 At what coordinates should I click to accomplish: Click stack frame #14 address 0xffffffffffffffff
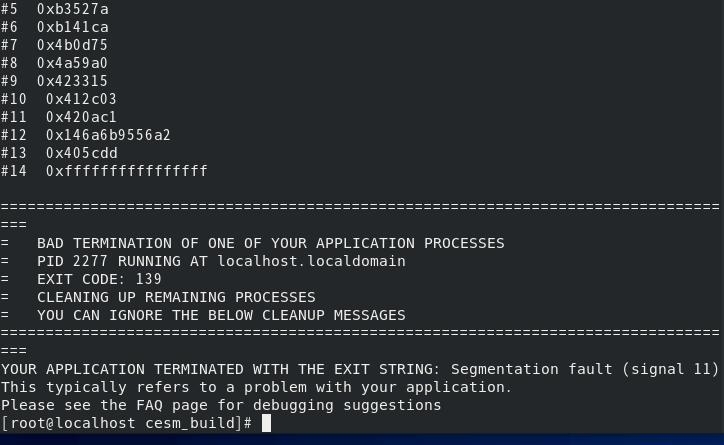(126, 171)
